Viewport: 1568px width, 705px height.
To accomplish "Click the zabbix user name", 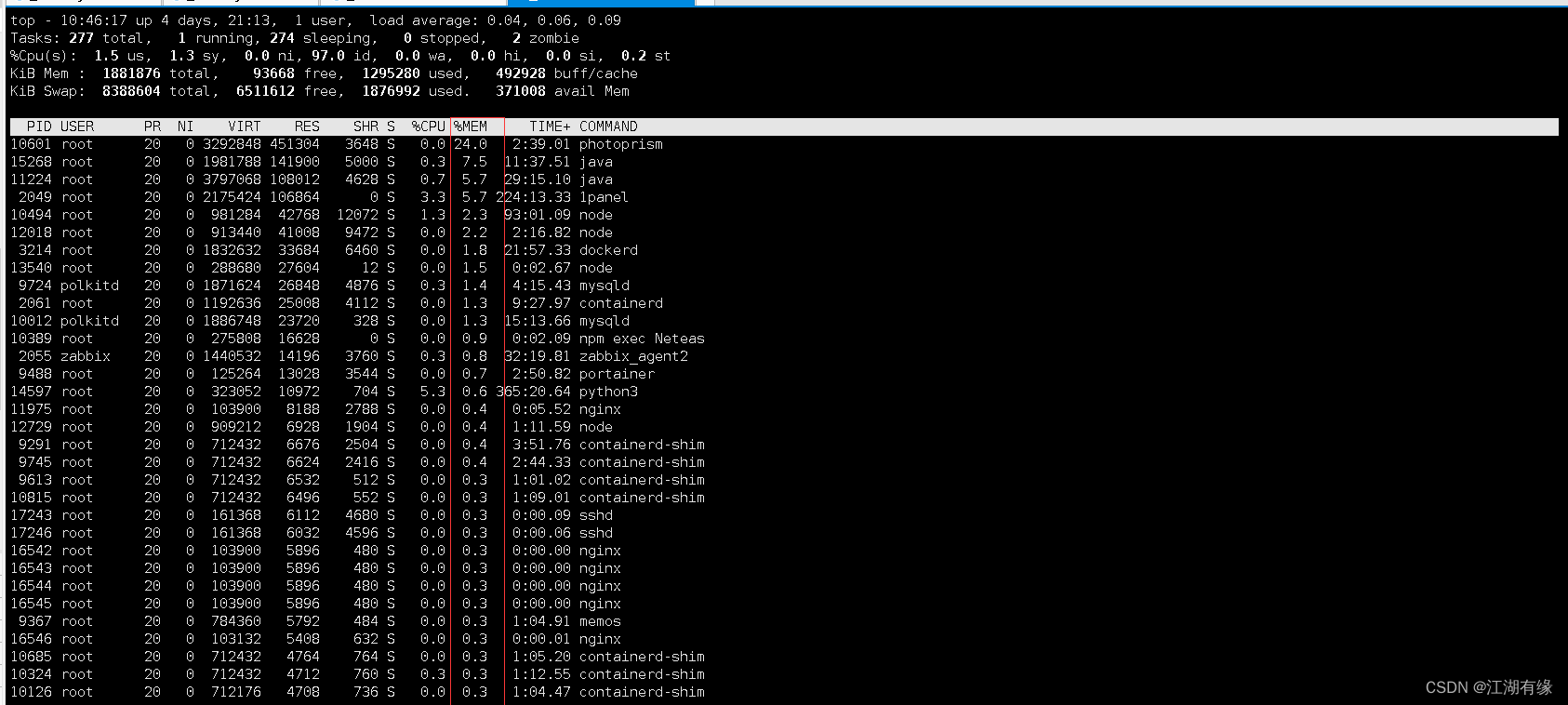I will pyautogui.click(x=86, y=356).
